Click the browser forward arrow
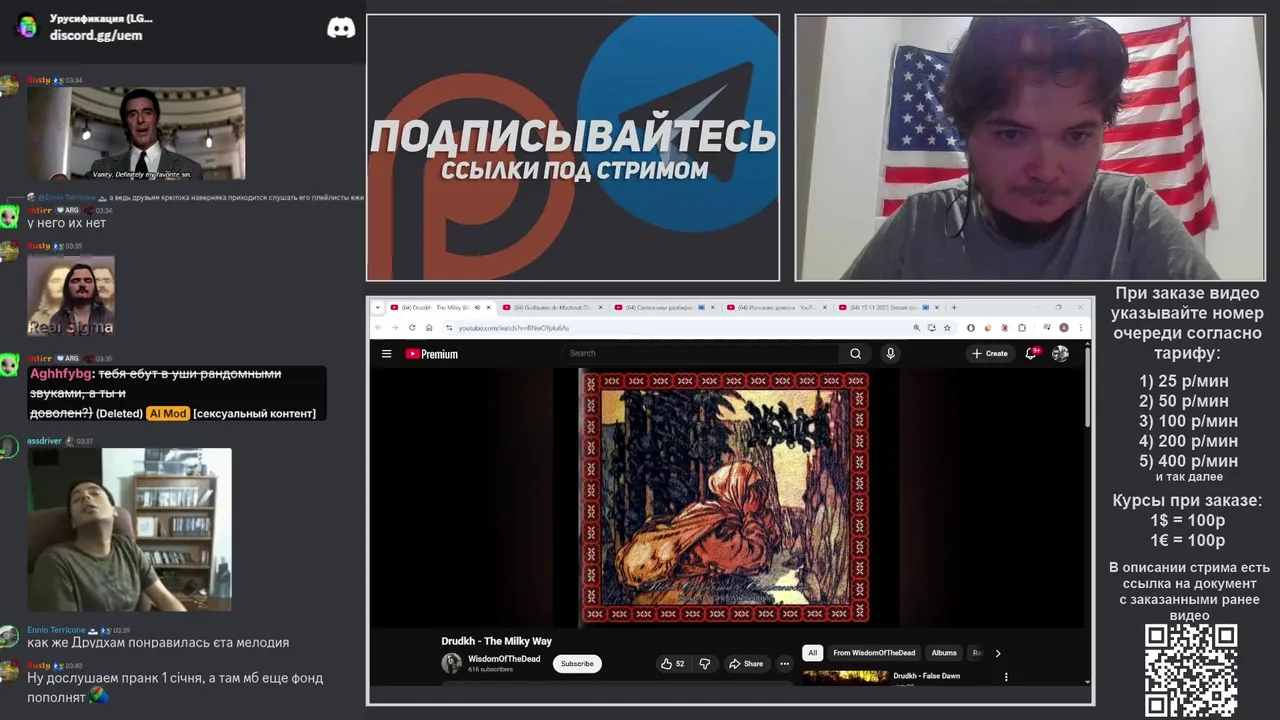 [x=395, y=327]
